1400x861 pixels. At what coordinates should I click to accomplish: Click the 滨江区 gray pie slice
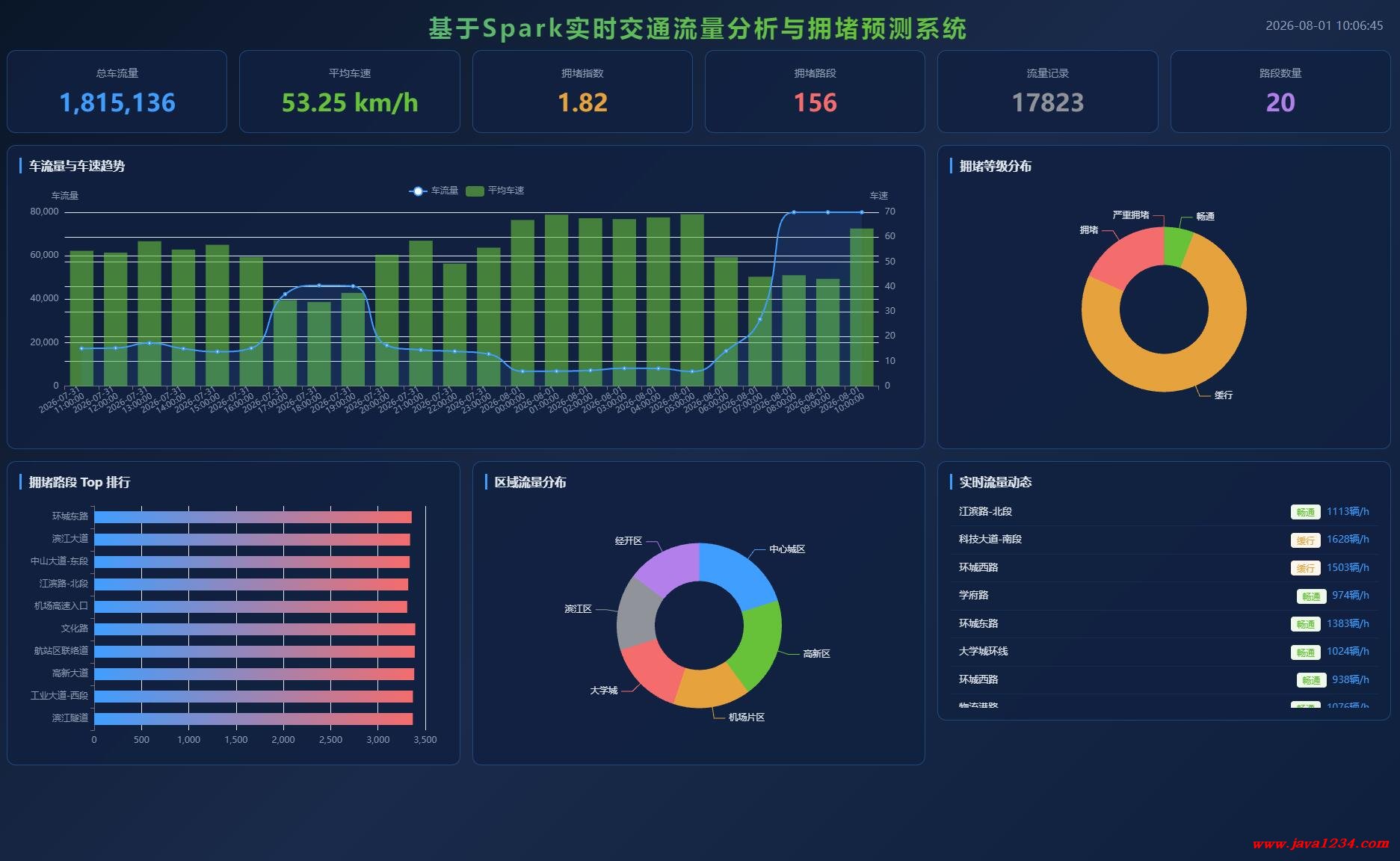(x=637, y=614)
